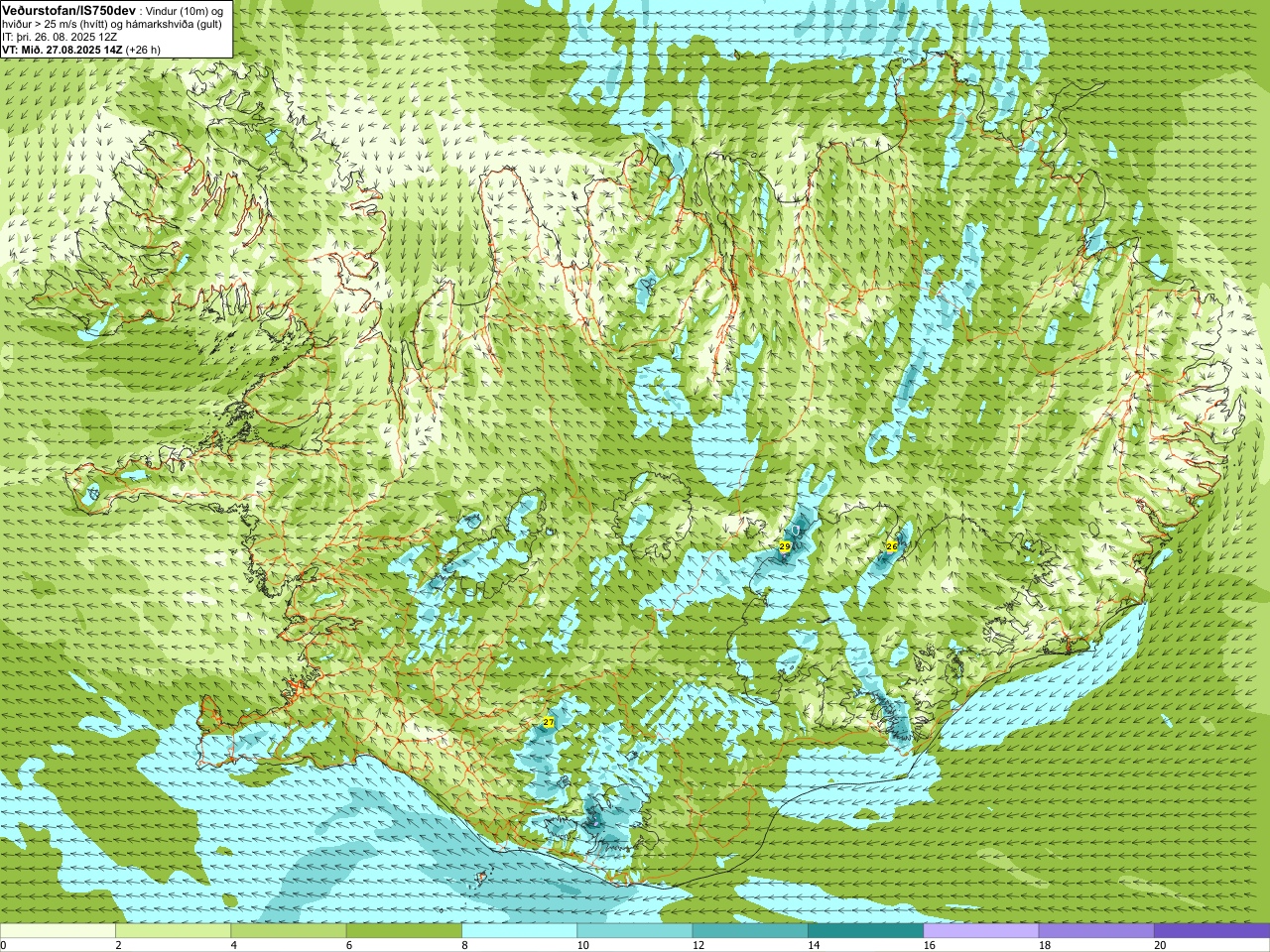Image resolution: width=1270 pixels, height=952 pixels.
Task: Click the 'hámarkshviða (gult)' caption text
Action: tap(174, 23)
